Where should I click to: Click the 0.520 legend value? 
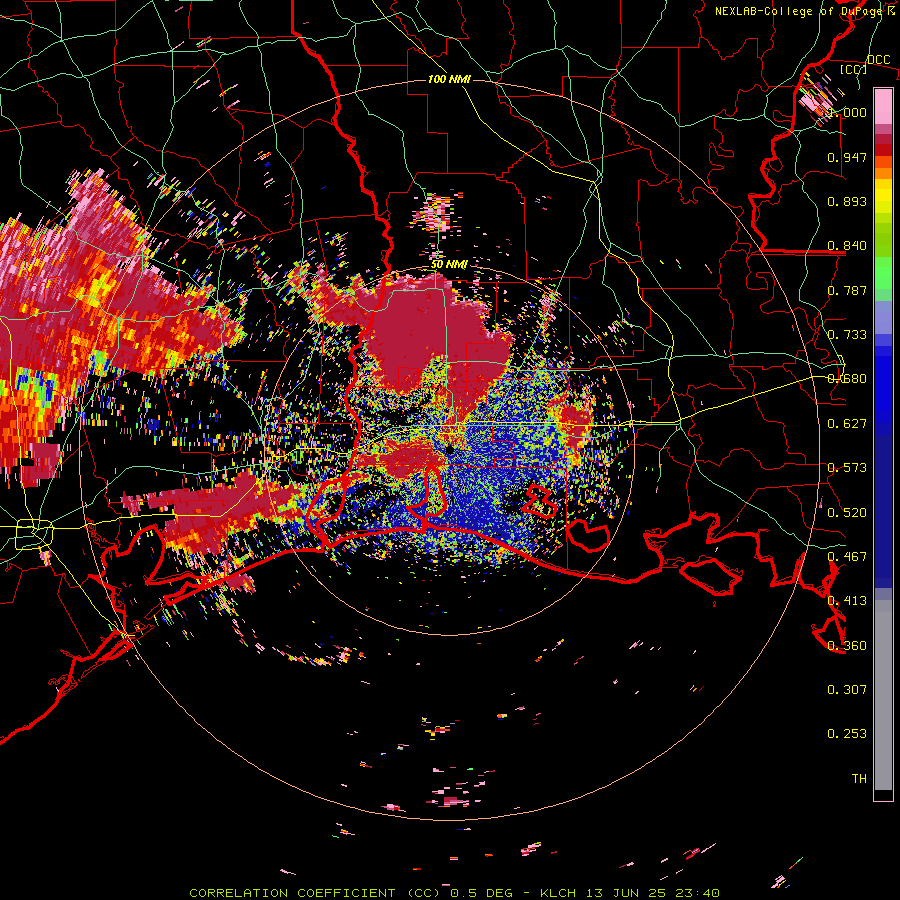click(847, 513)
